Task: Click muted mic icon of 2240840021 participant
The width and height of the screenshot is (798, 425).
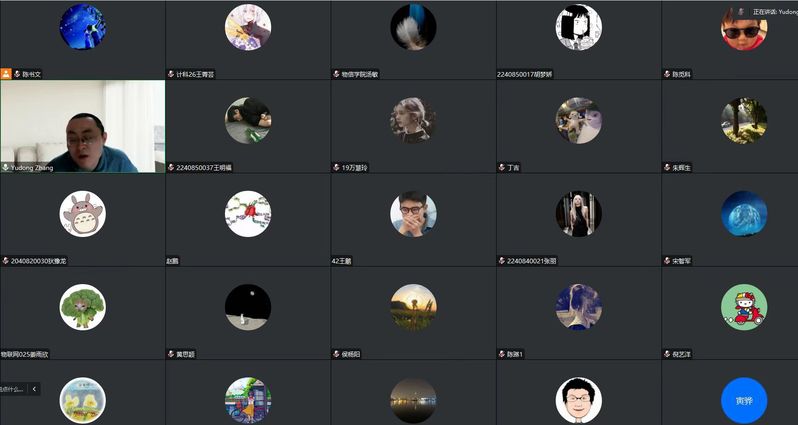Action: pos(502,261)
